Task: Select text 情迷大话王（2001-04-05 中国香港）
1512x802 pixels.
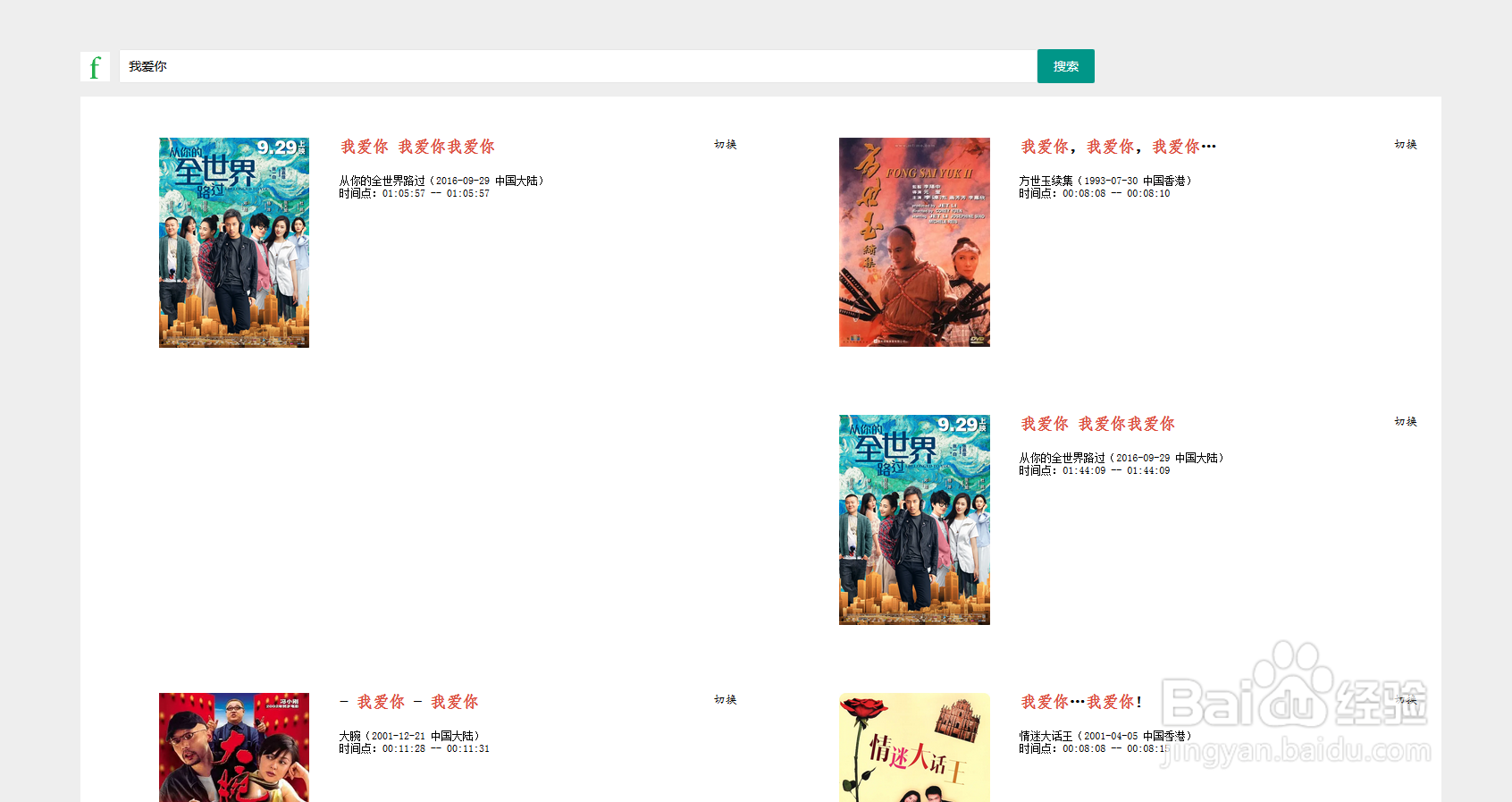Action: coord(1105,736)
